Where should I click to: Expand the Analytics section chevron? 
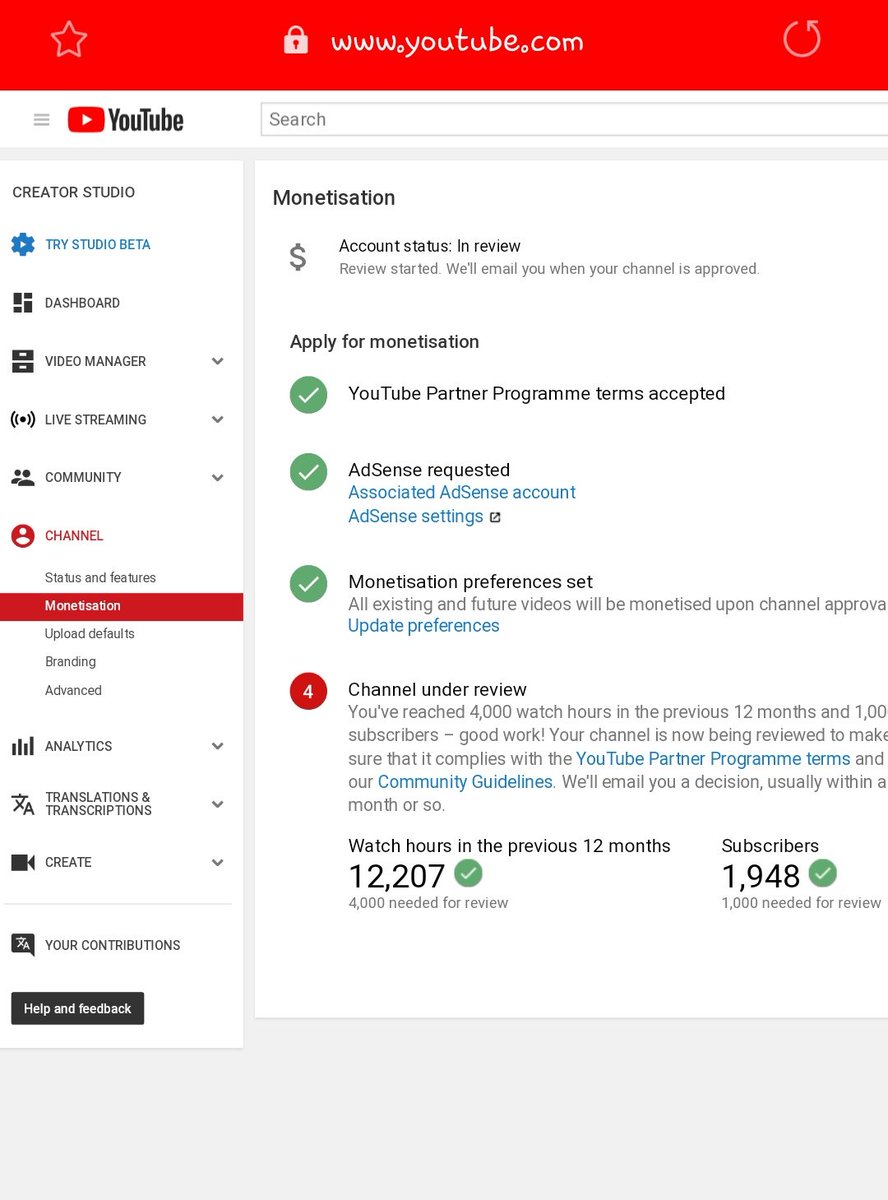(x=218, y=746)
